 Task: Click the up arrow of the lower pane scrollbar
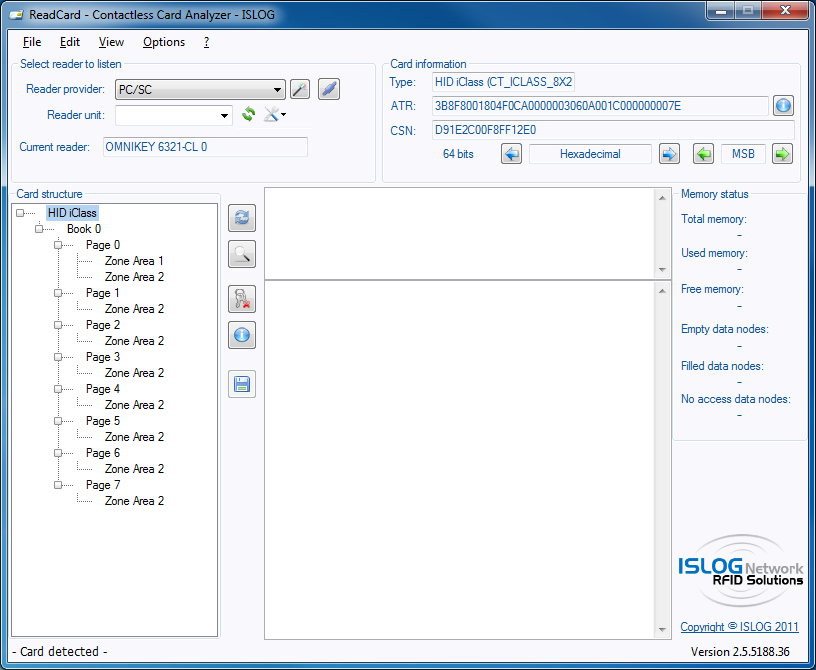(x=662, y=291)
